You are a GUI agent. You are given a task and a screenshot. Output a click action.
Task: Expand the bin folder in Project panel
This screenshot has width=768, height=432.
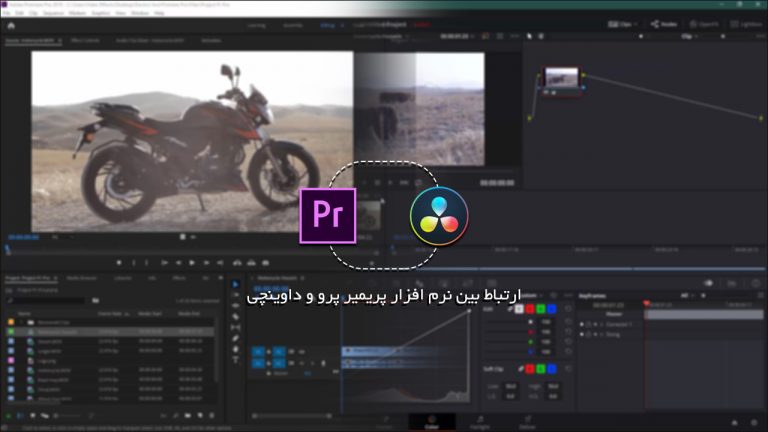[x=22, y=322]
